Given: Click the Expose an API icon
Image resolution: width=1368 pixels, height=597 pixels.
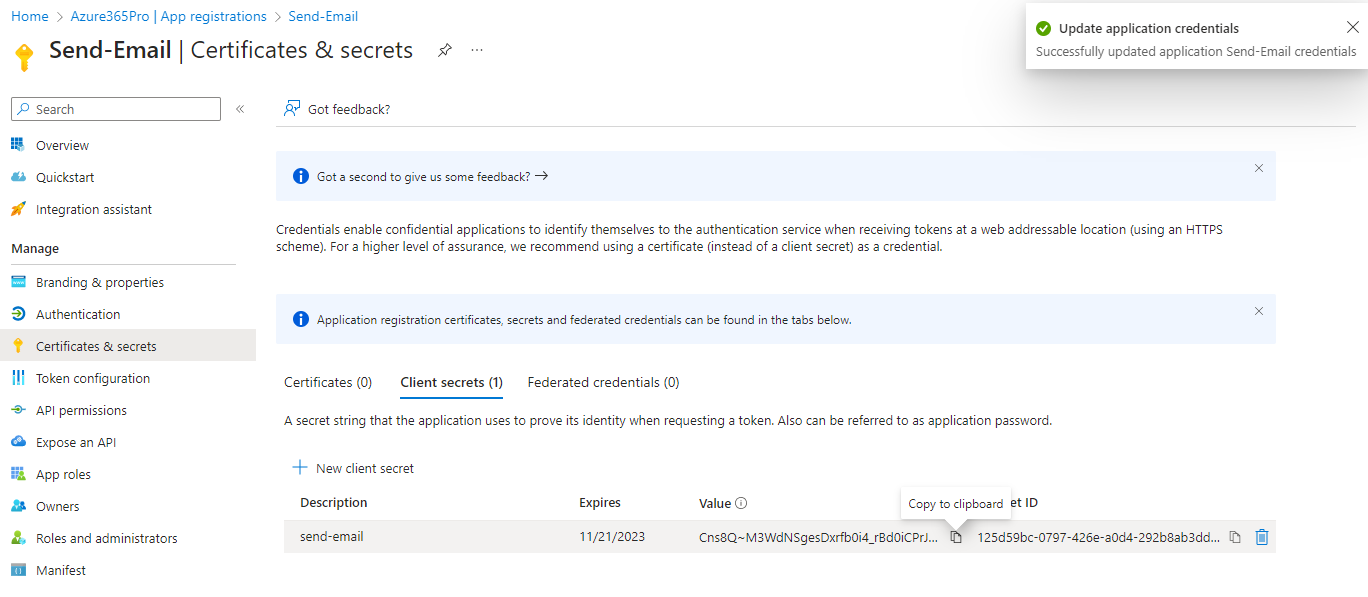Looking at the screenshot, I should [x=17, y=442].
